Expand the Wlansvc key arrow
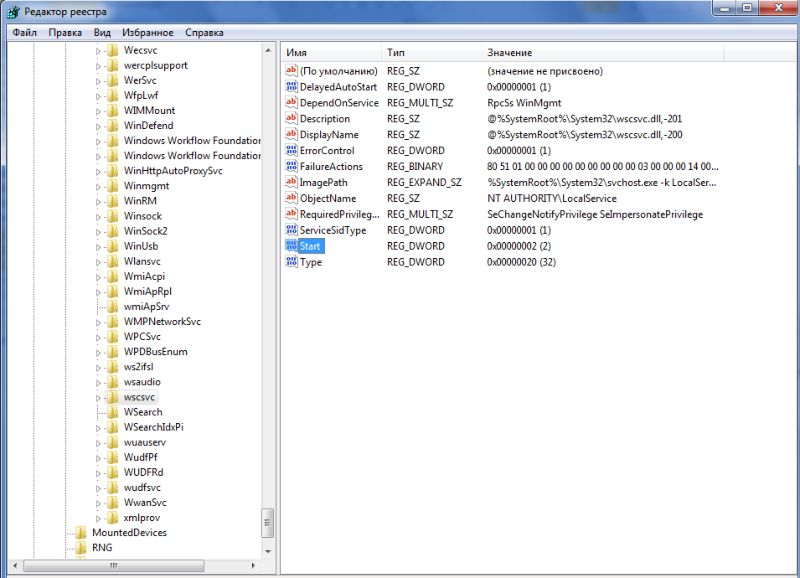The width and height of the screenshot is (800, 578). [x=99, y=261]
